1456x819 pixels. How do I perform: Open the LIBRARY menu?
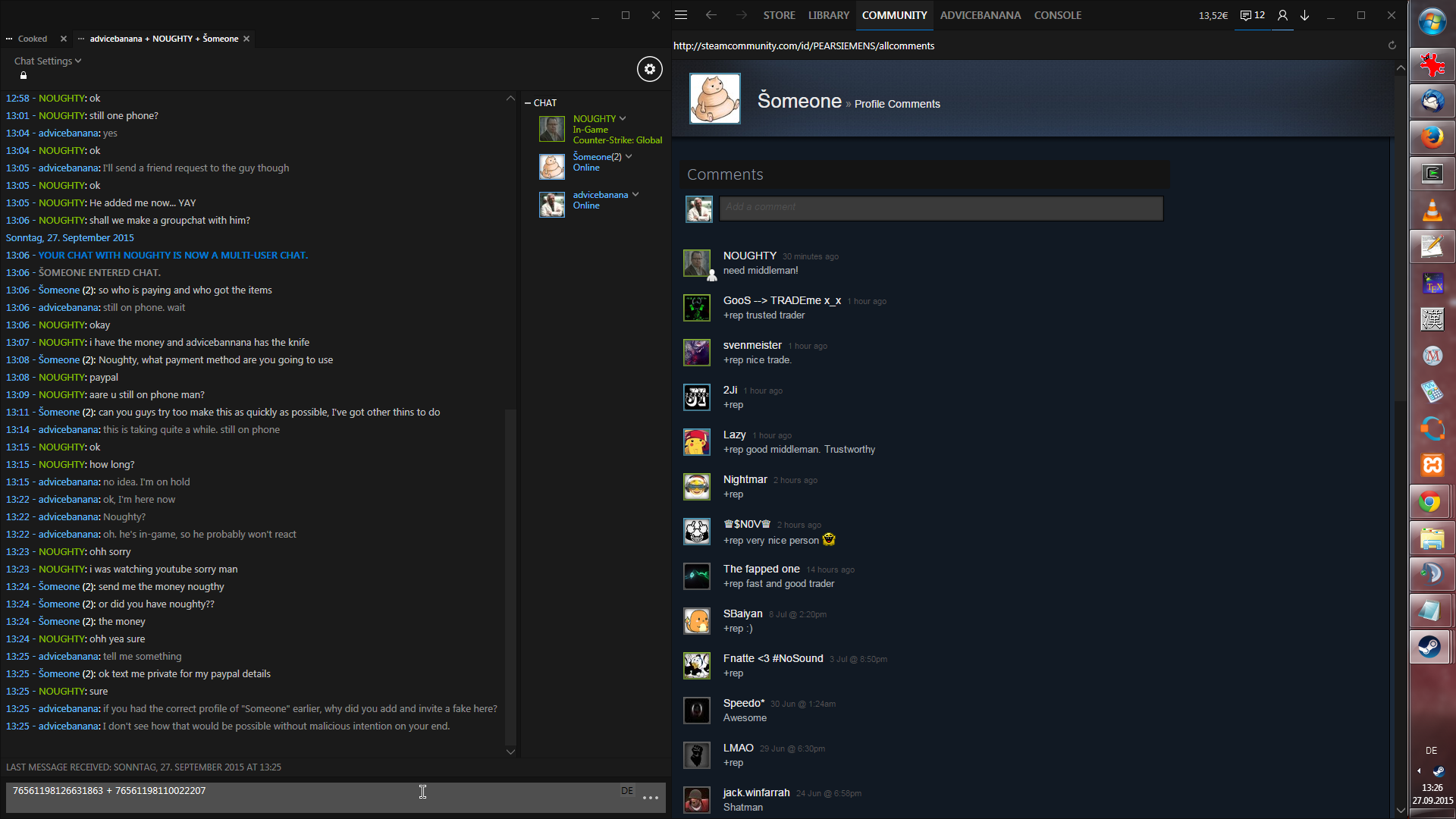coord(828,15)
